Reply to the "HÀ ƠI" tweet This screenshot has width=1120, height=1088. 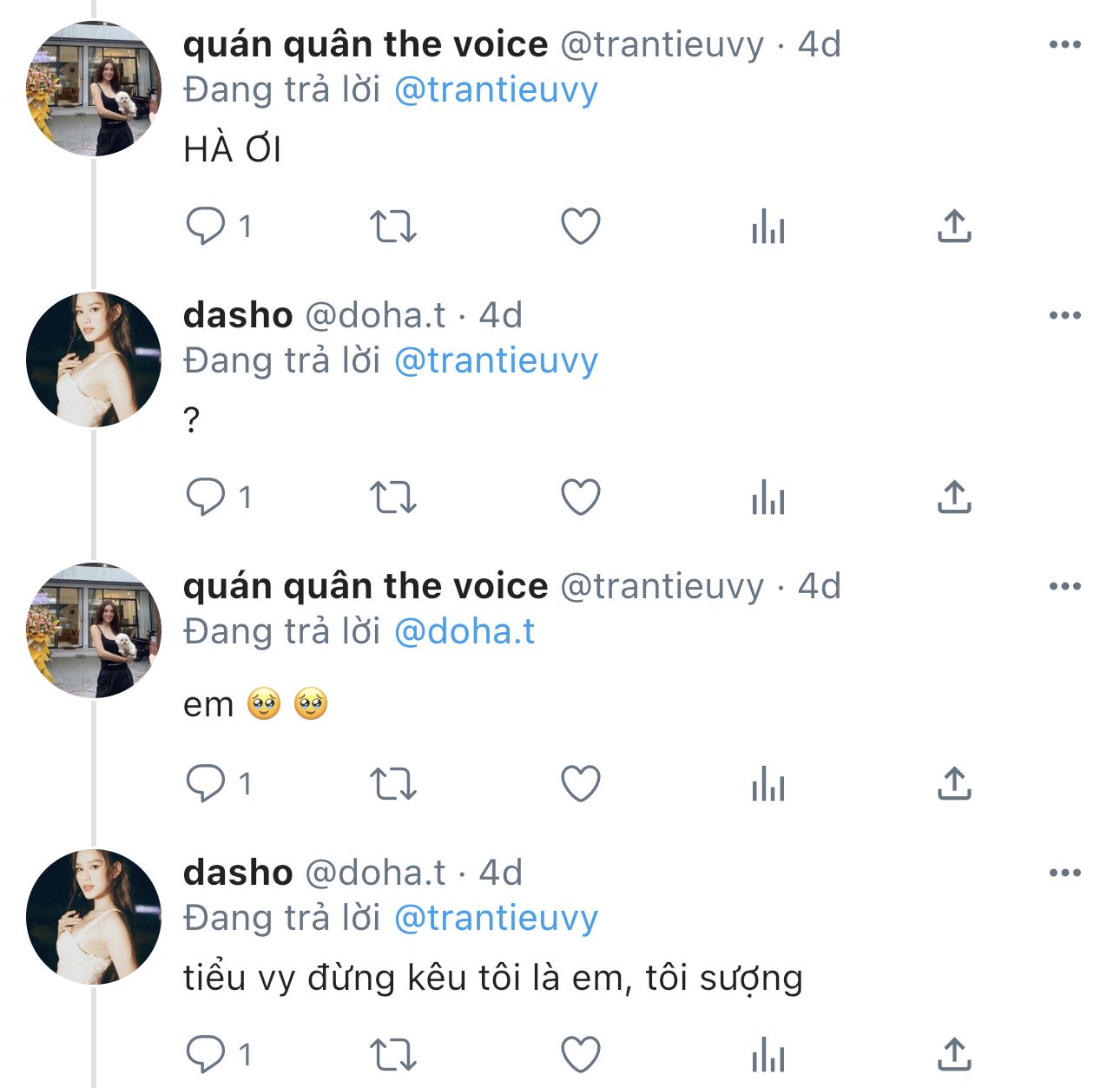(206, 227)
